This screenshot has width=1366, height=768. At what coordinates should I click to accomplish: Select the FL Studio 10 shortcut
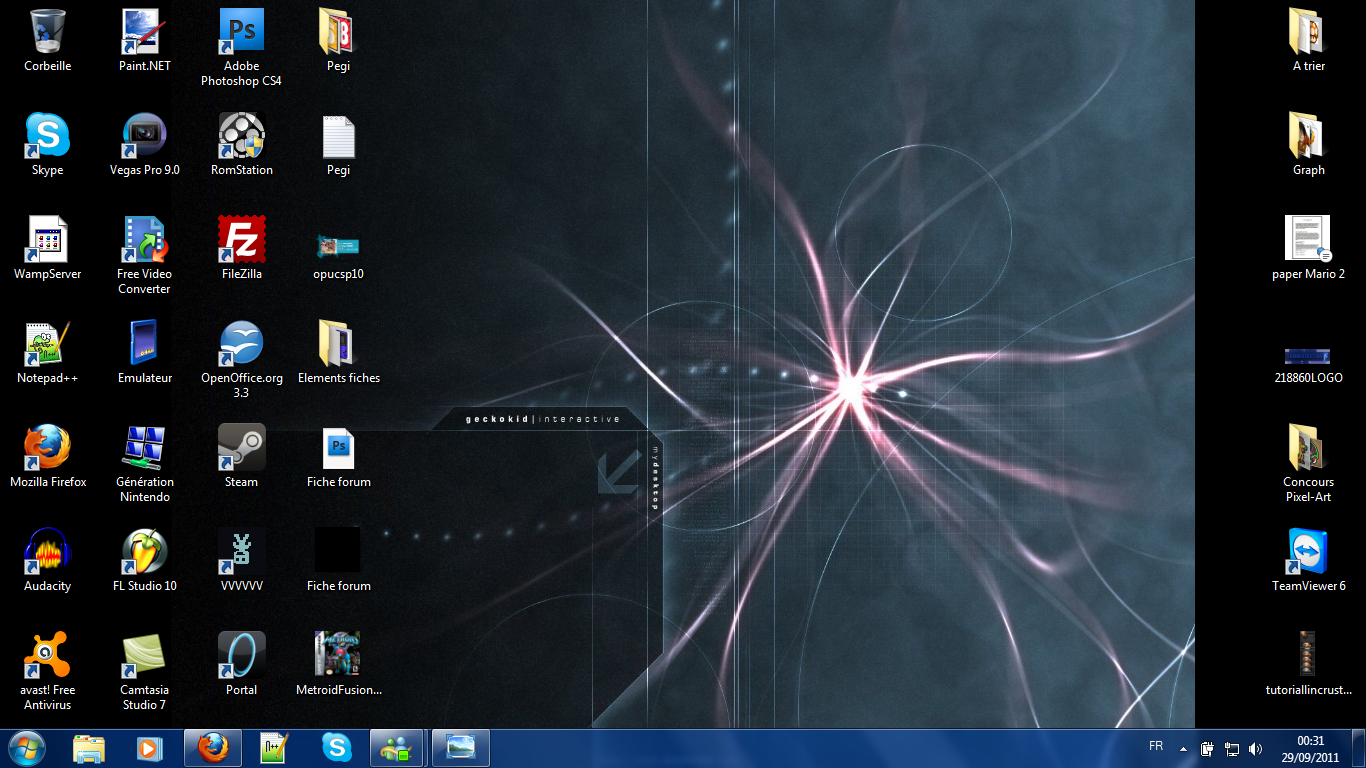(x=145, y=552)
